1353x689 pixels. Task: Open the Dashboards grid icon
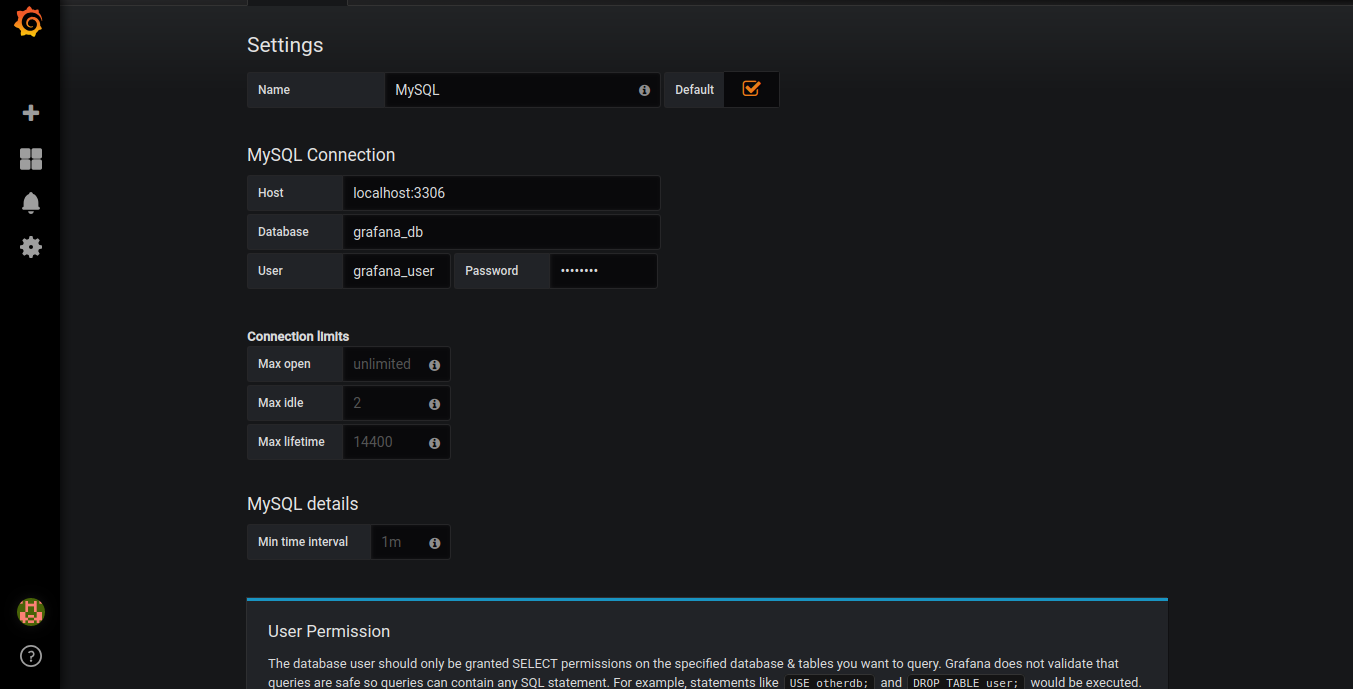click(x=31, y=159)
